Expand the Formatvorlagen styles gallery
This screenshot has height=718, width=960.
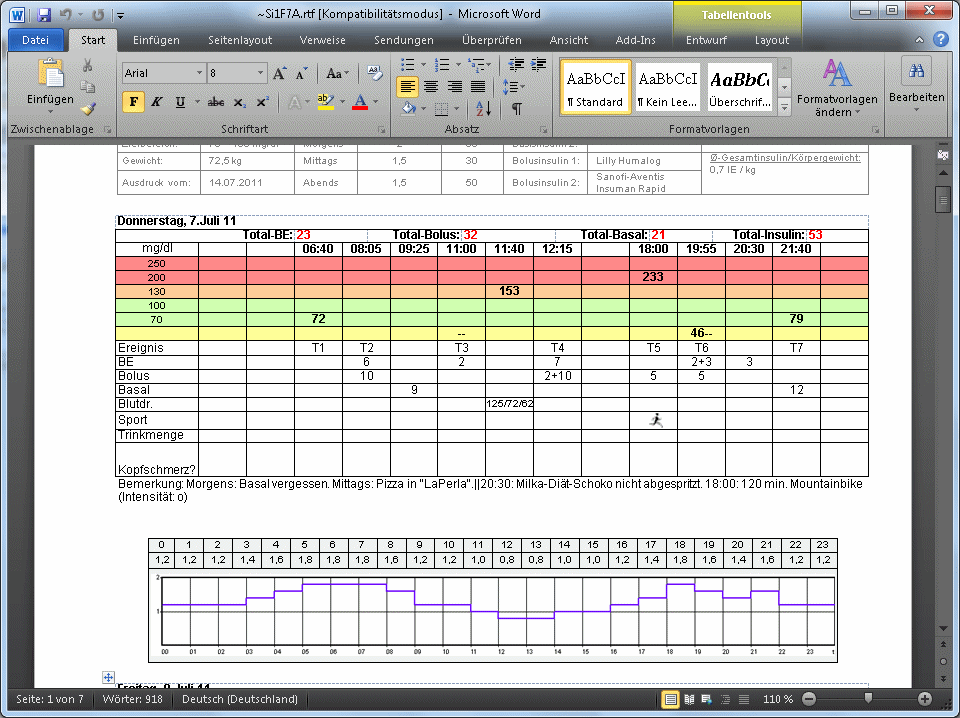[x=784, y=107]
